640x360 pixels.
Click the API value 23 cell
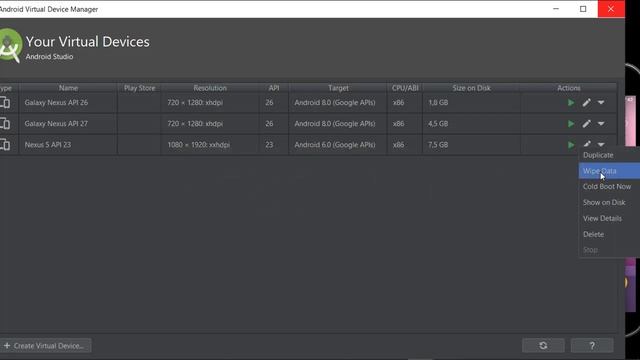coord(274,144)
